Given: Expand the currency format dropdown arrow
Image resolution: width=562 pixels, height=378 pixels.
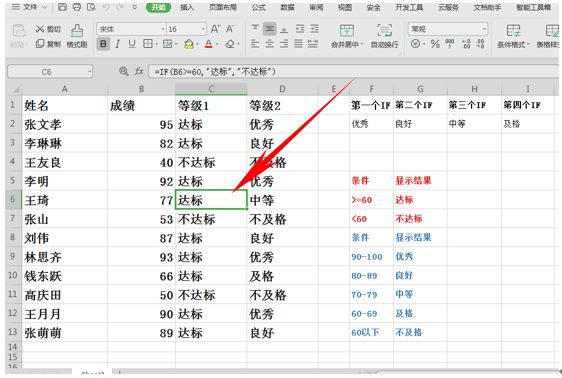Looking at the screenshot, I should [x=424, y=44].
